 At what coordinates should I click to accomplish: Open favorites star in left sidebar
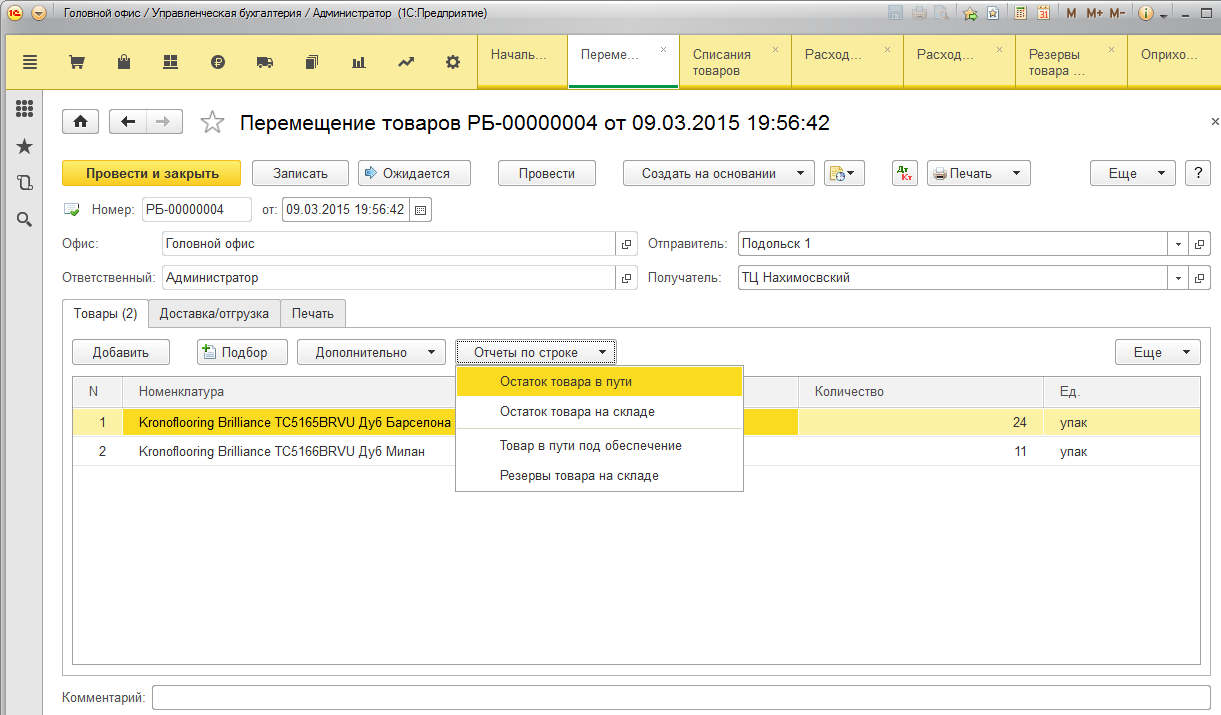click(x=25, y=146)
